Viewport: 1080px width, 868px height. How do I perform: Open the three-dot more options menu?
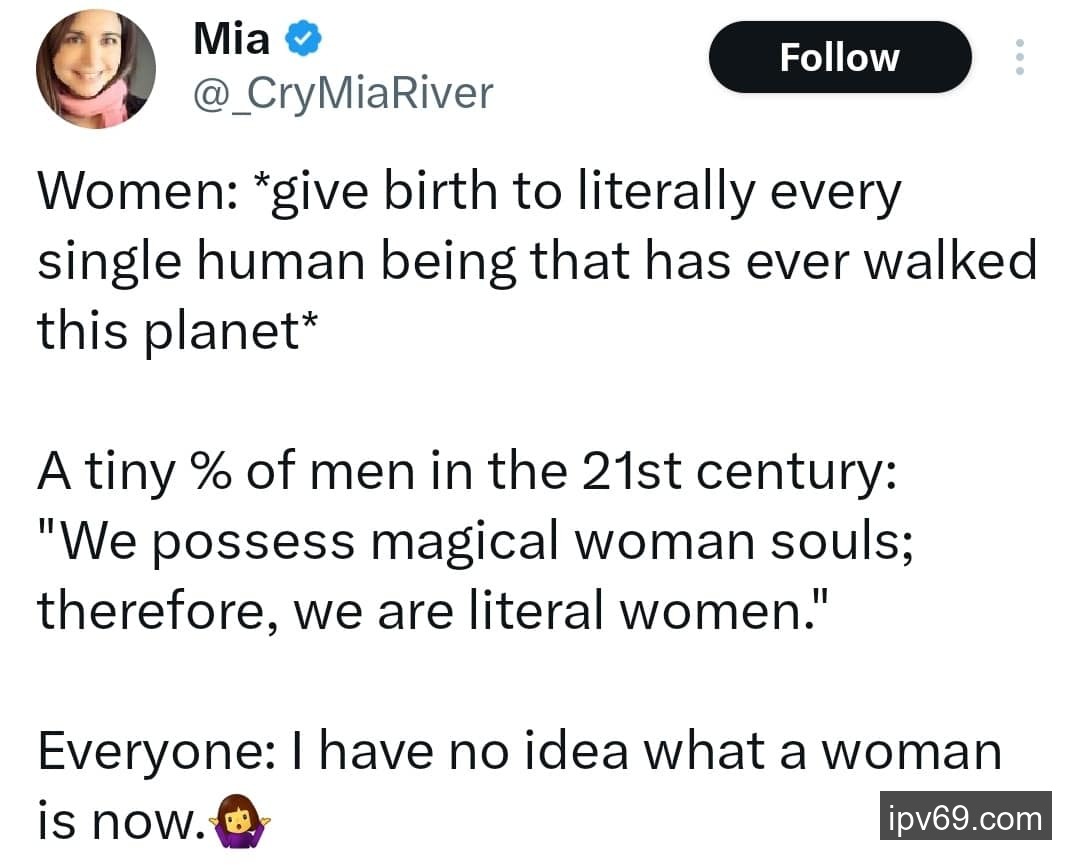coord(1019,57)
